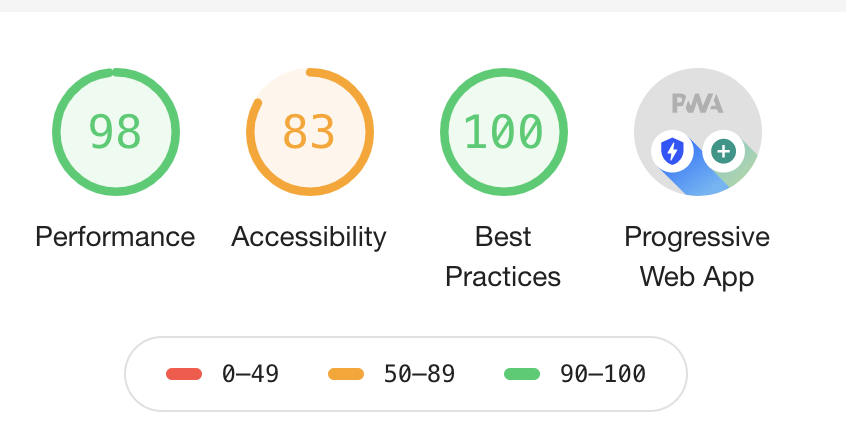Click the number 100 inside Best Practices gauge

tap(503, 132)
